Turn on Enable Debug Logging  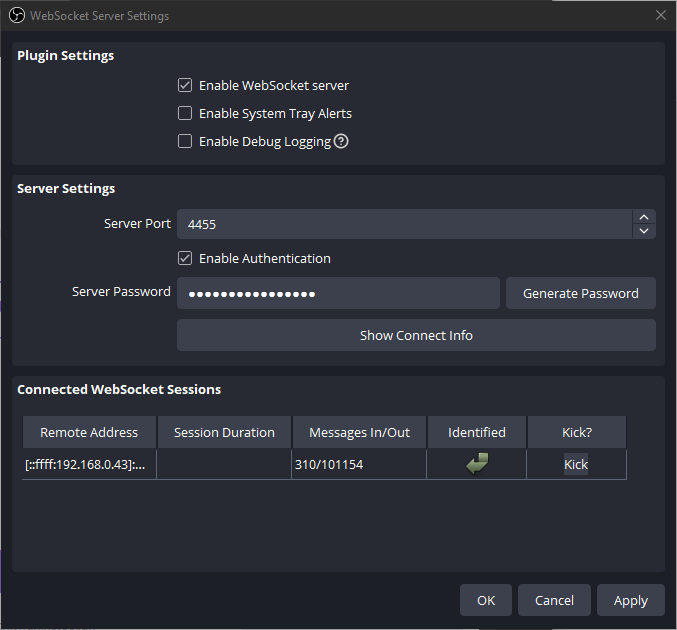[185, 142]
